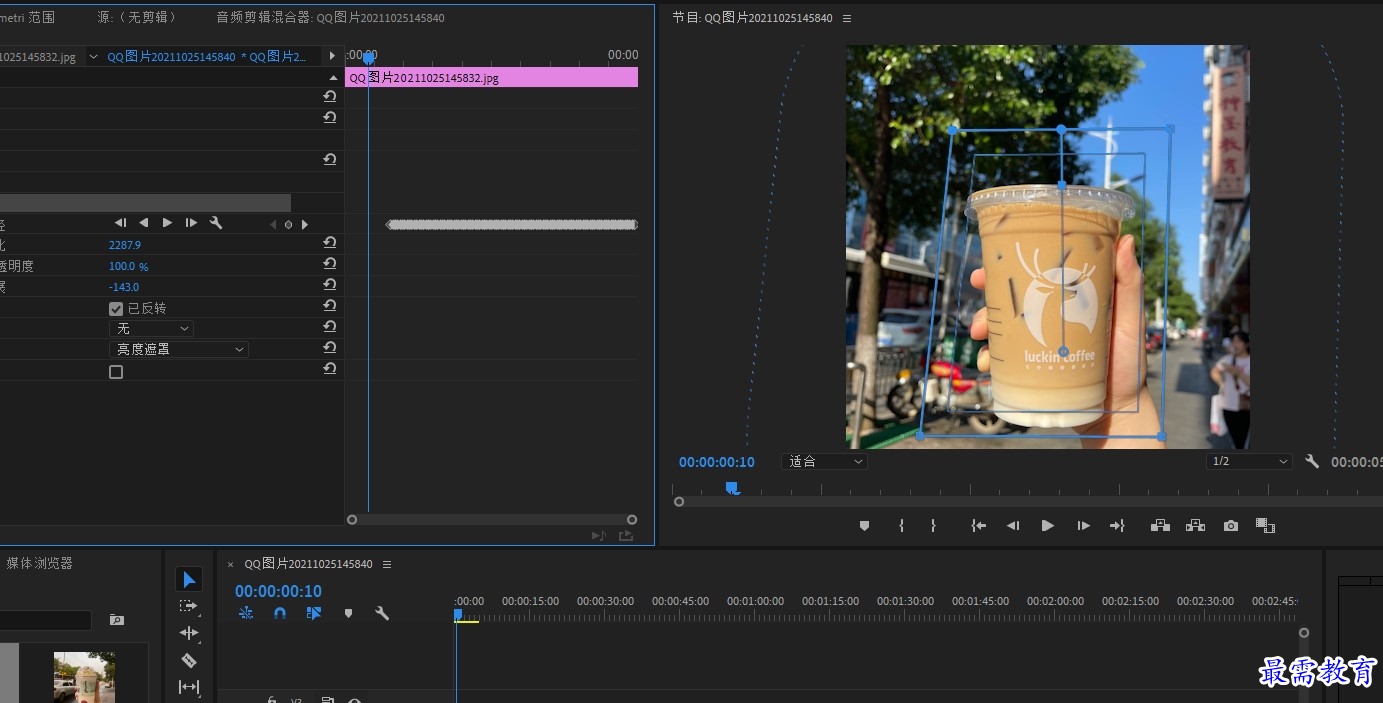Add a marker in Program Monitor

[x=865, y=526]
